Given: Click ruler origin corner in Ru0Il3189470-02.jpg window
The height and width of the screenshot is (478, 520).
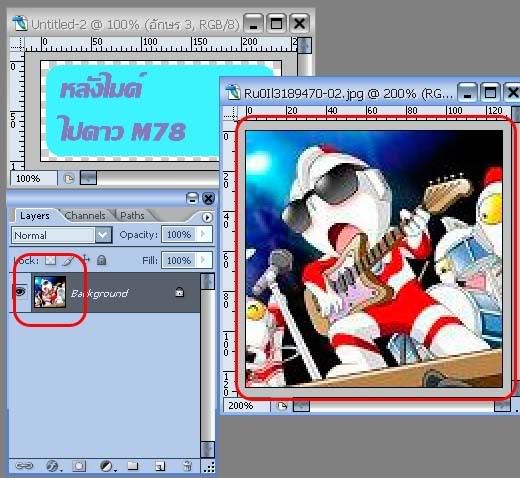Looking at the screenshot, I should pos(231,113).
